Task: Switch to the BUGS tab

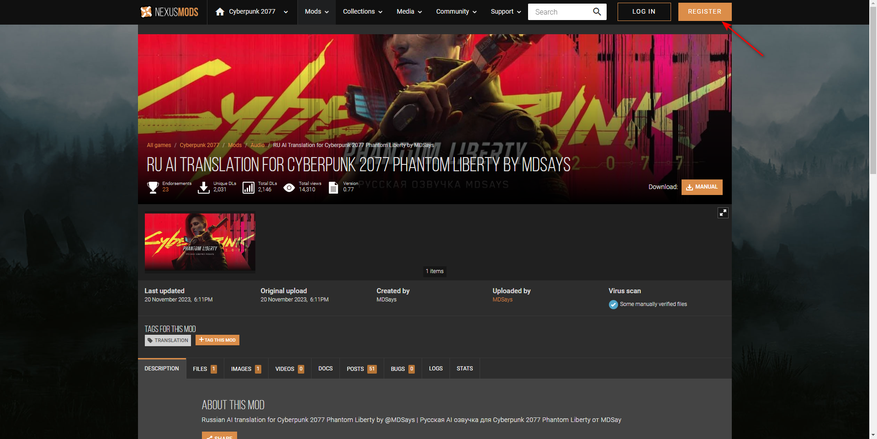Action: 403,369
